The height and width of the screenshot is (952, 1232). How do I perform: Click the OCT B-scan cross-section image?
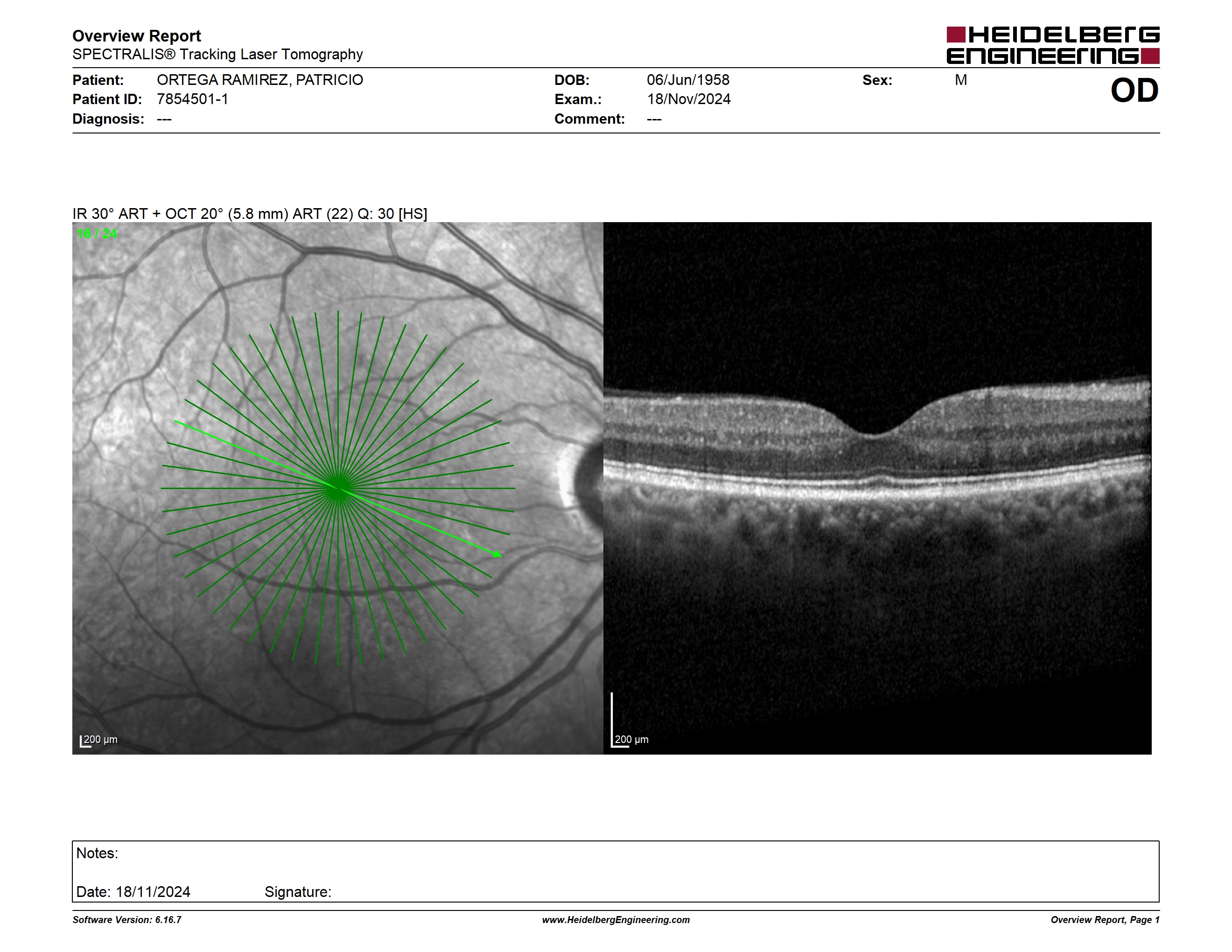877,488
